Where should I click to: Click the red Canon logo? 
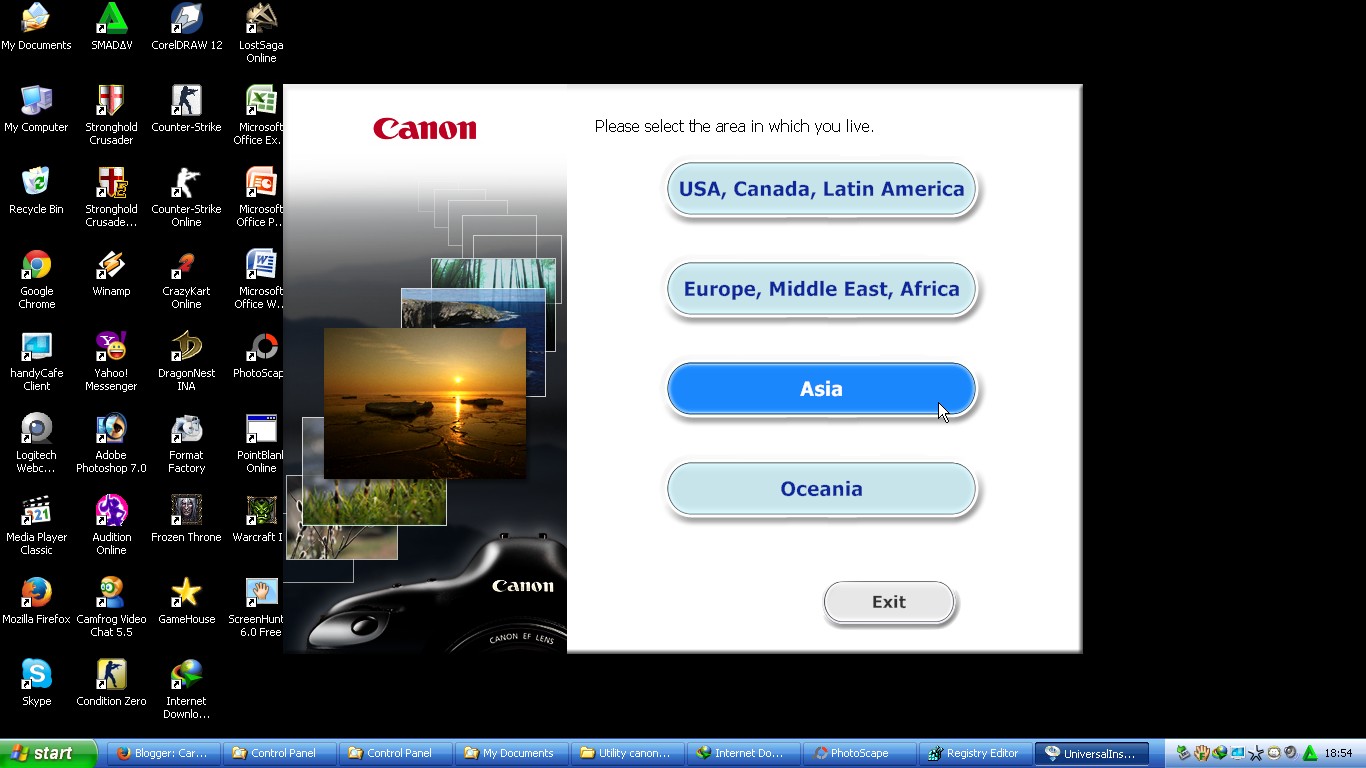pyautogui.click(x=425, y=128)
